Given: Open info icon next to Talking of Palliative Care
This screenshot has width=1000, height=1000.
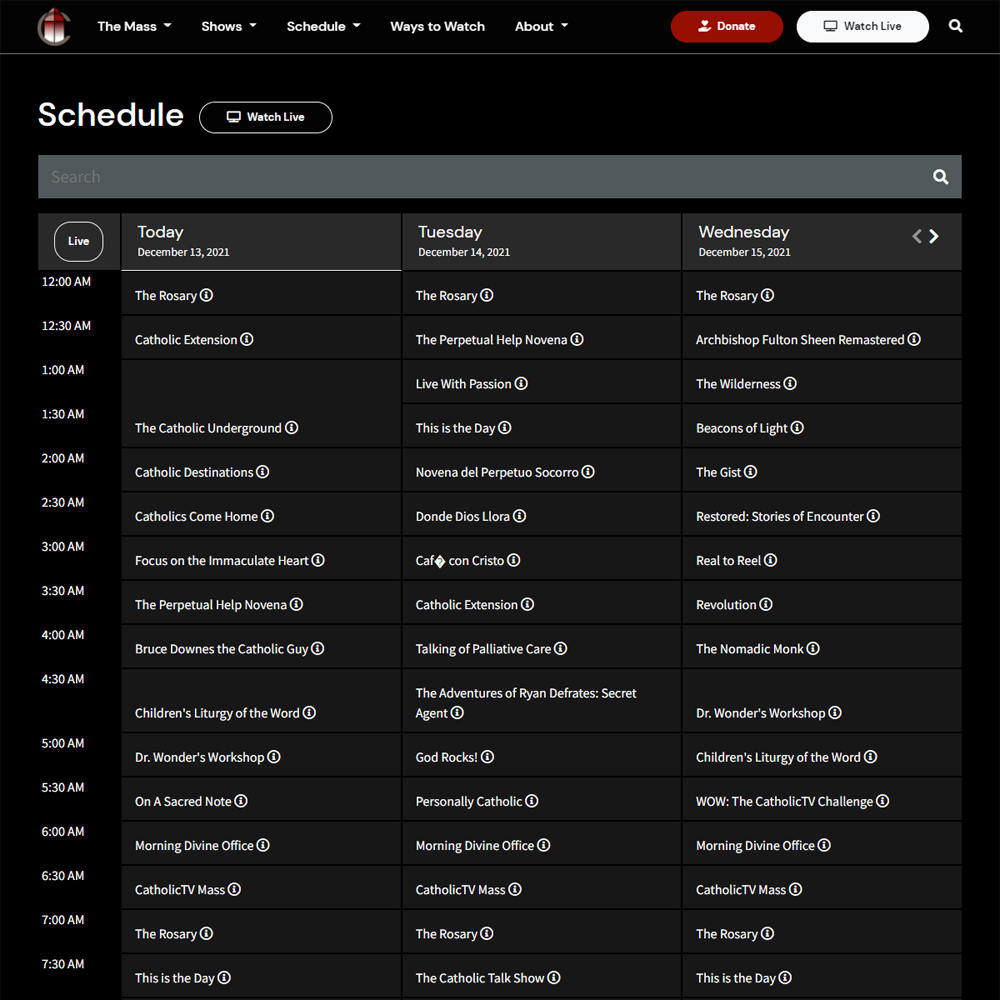Looking at the screenshot, I should (x=561, y=648).
